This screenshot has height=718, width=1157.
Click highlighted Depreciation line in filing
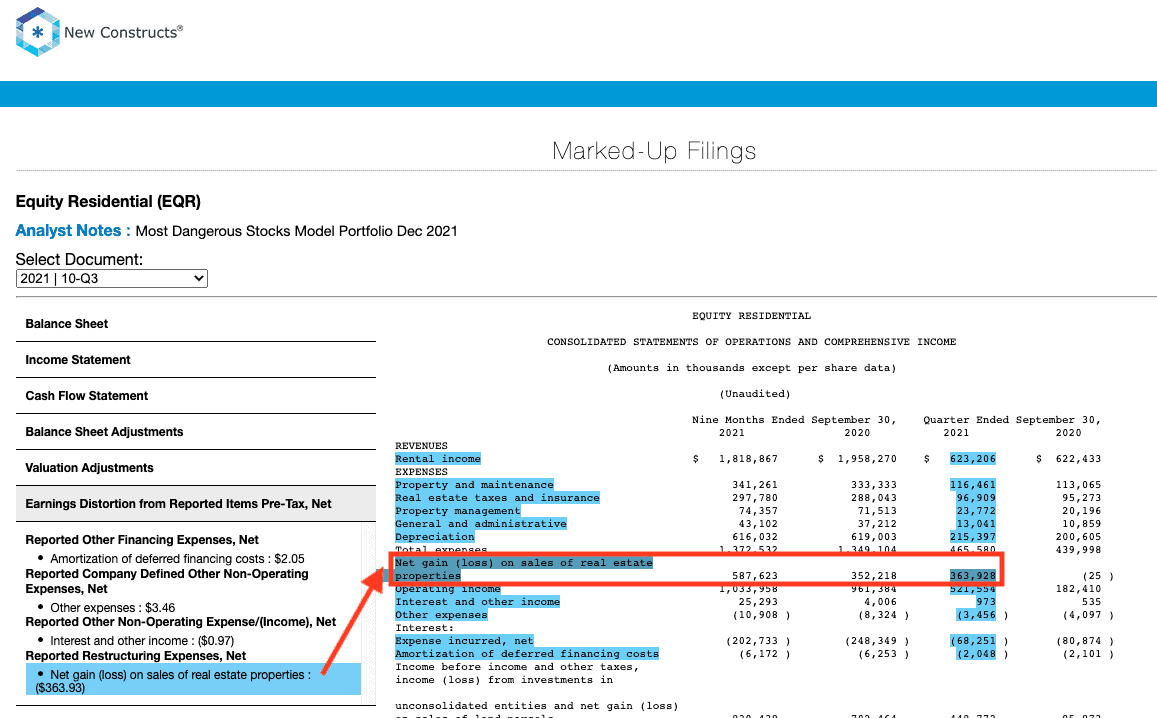point(435,537)
